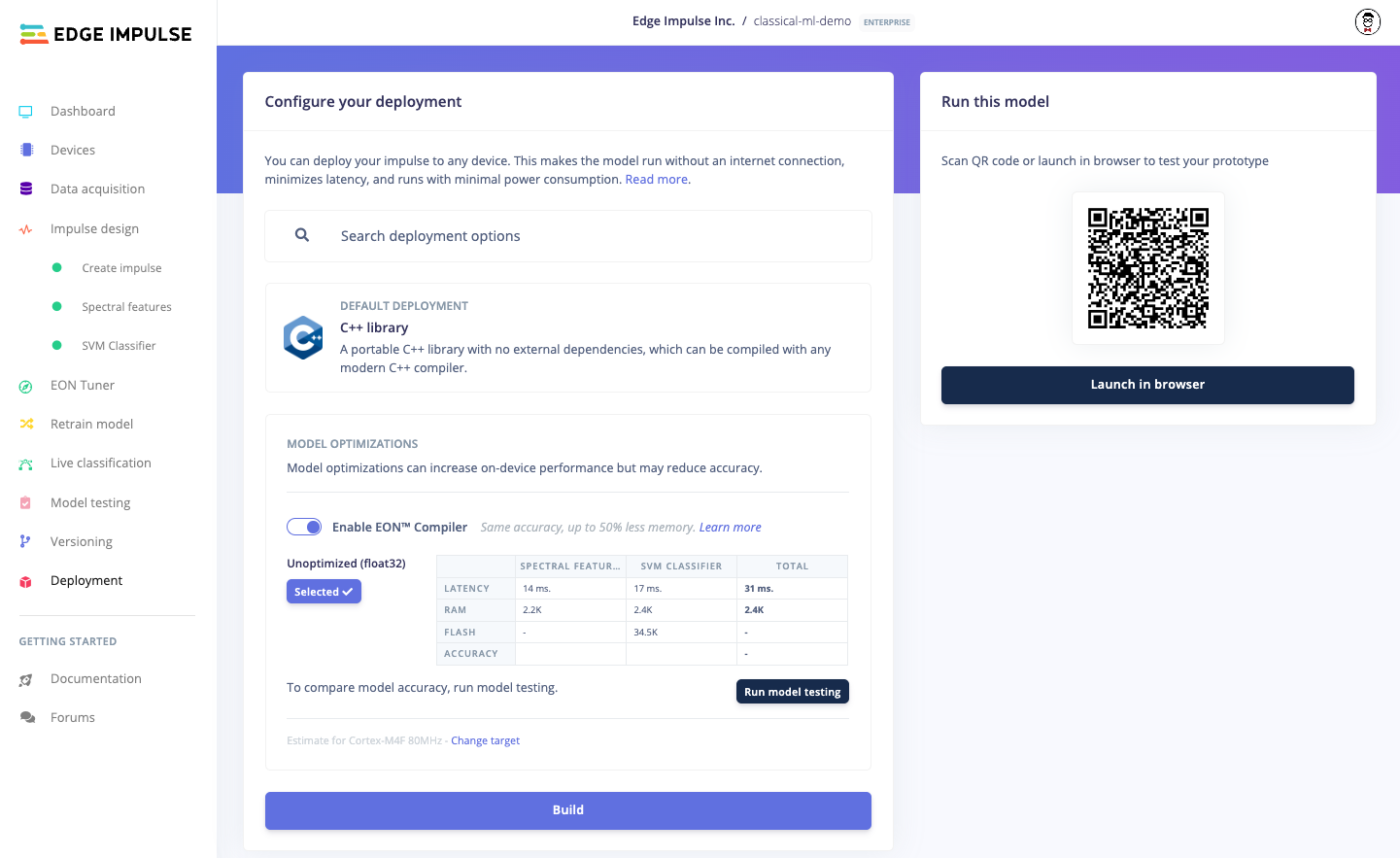1400x858 pixels.
Task: Go to Model testing page
Action: click(90, 503)
